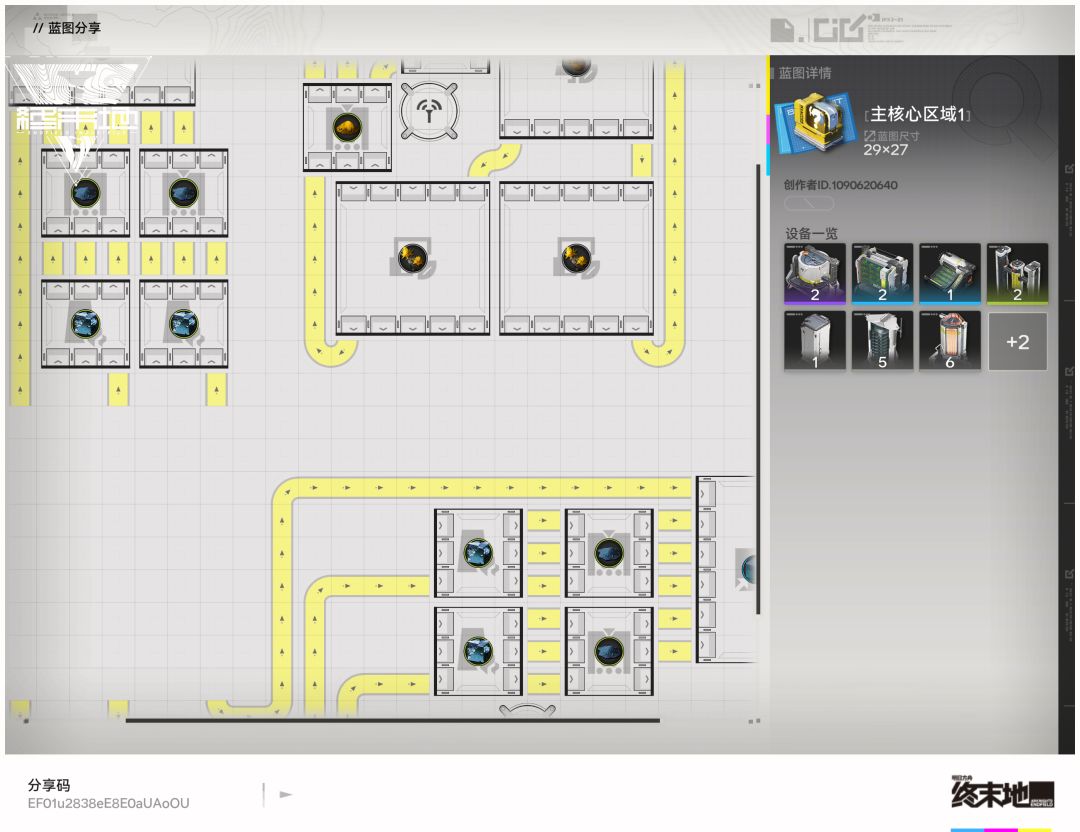Click the 分享码 label
This screenshot has width=1080, height=832.
click(49, 784)
